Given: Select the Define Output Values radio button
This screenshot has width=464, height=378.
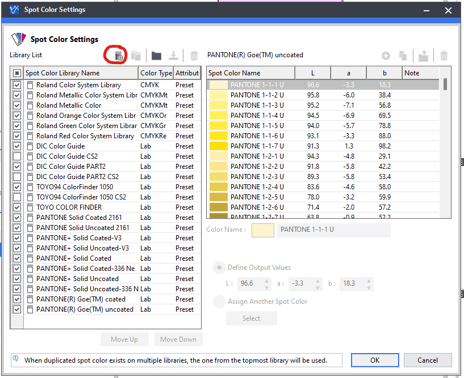Looking at the screenshot, I should coord(219,268).
